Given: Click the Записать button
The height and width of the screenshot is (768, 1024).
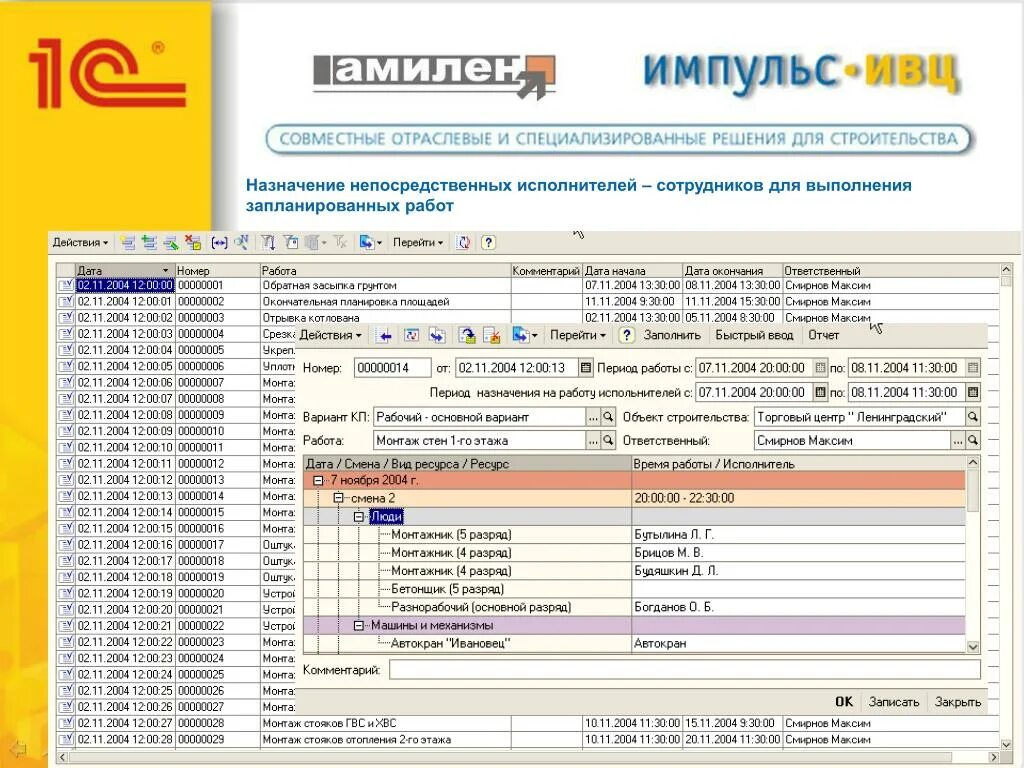Looking at the screenshot, I should 893,702.
